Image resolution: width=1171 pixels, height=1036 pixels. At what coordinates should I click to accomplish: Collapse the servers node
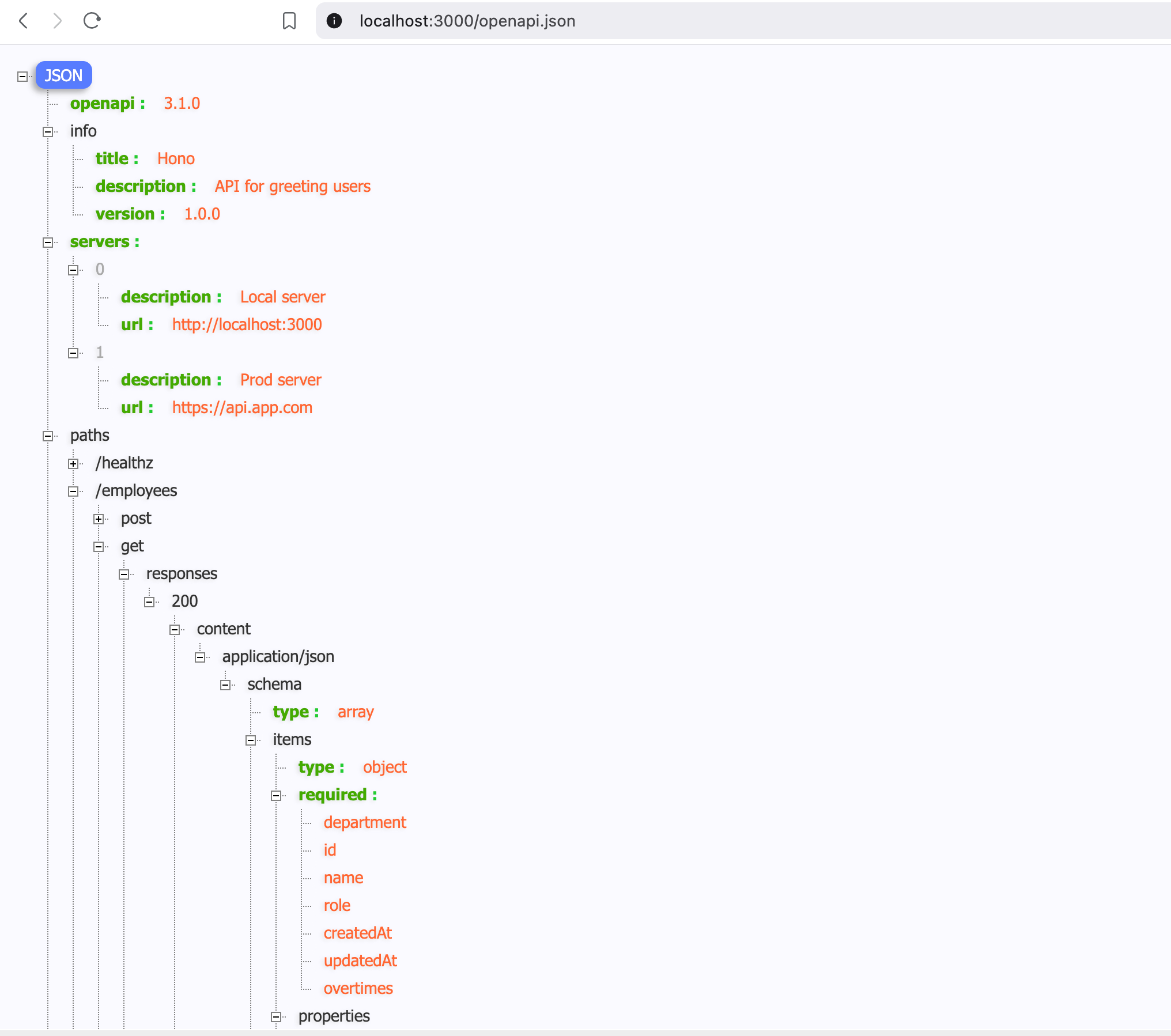pos(48,242)
